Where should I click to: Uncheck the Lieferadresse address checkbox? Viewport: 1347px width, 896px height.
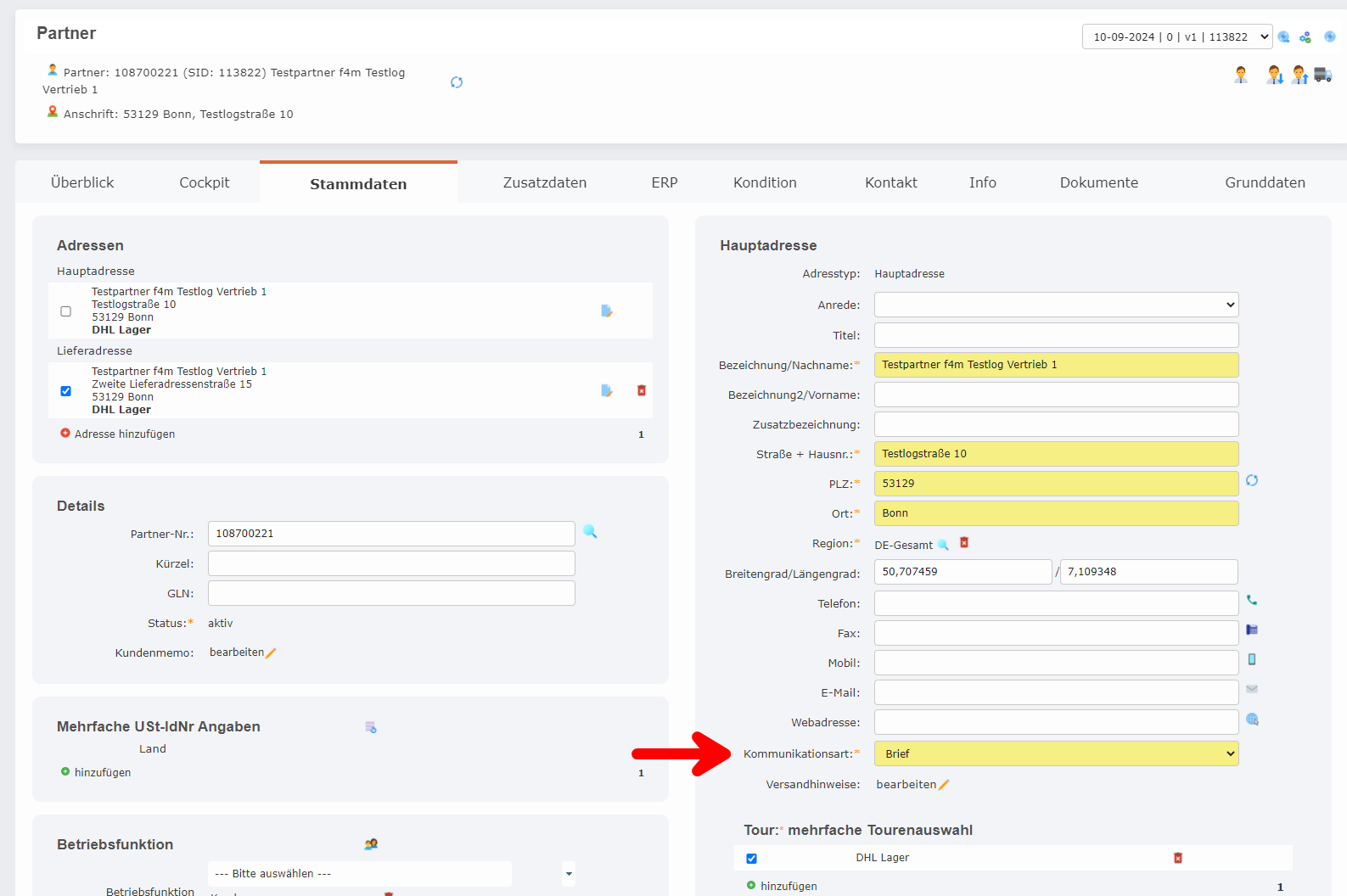click(x=66, y=391)
